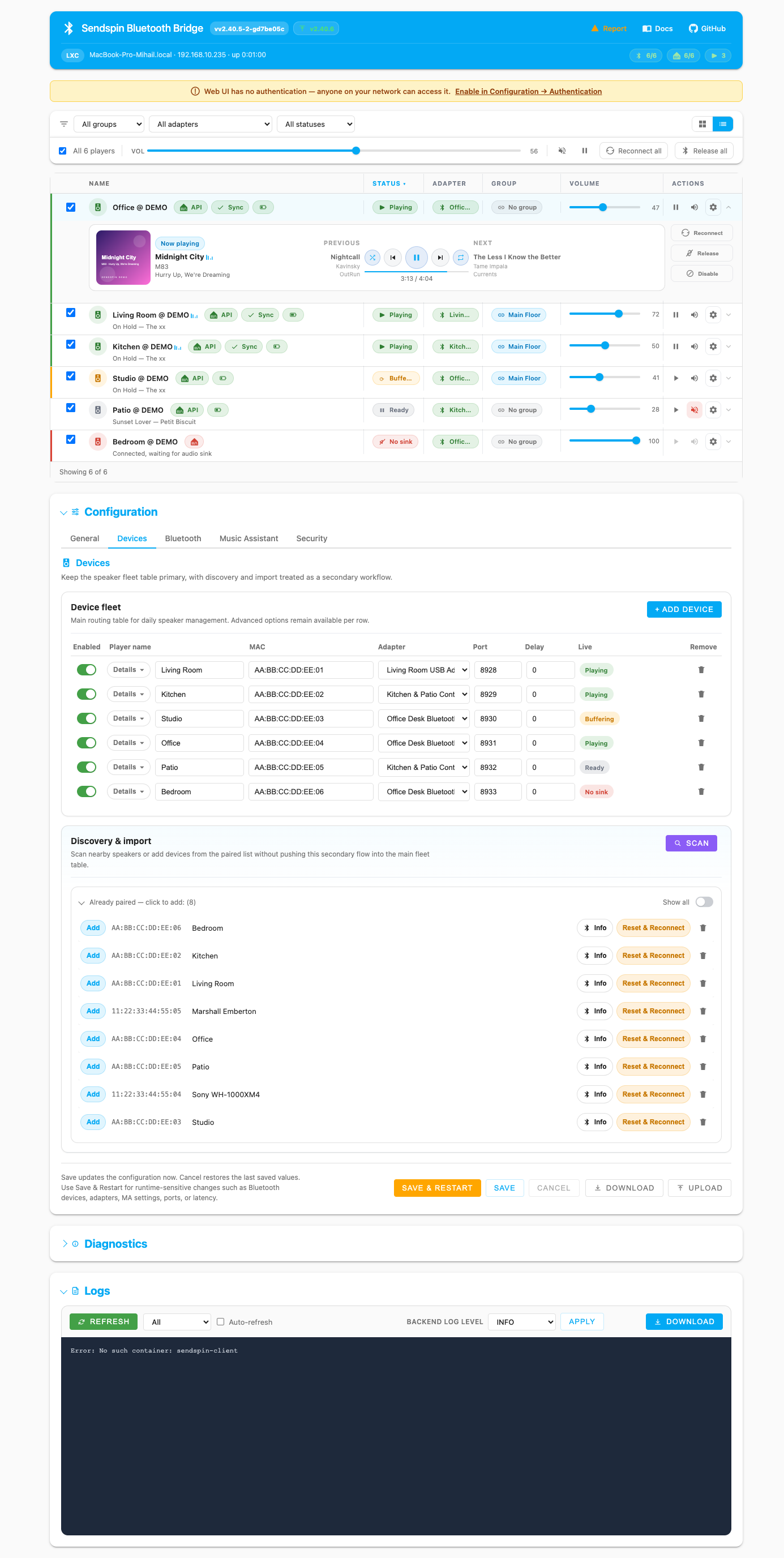Start playback on Studio @ DEMO

tap(676, 379)
